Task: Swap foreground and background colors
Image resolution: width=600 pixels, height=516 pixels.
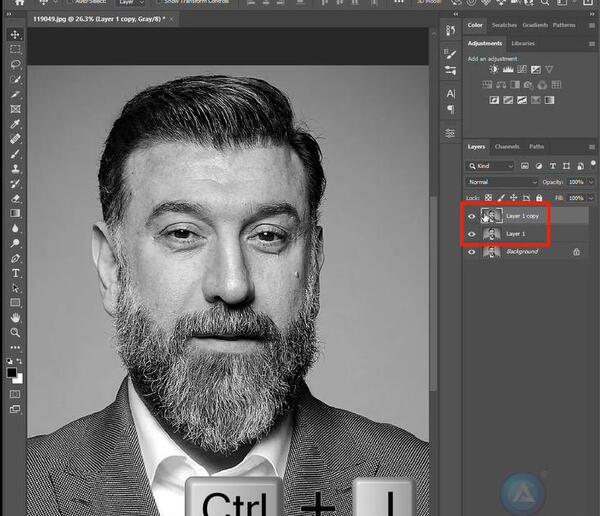Action: coord(19,361)
